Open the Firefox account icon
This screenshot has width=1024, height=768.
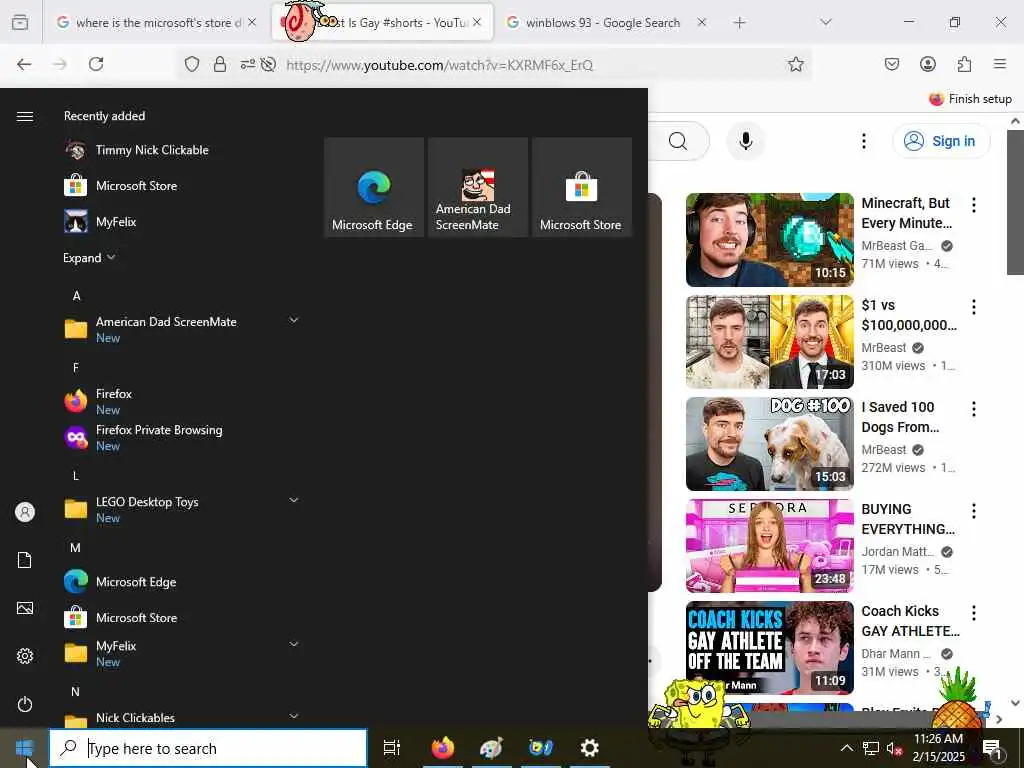coord(927,64)
